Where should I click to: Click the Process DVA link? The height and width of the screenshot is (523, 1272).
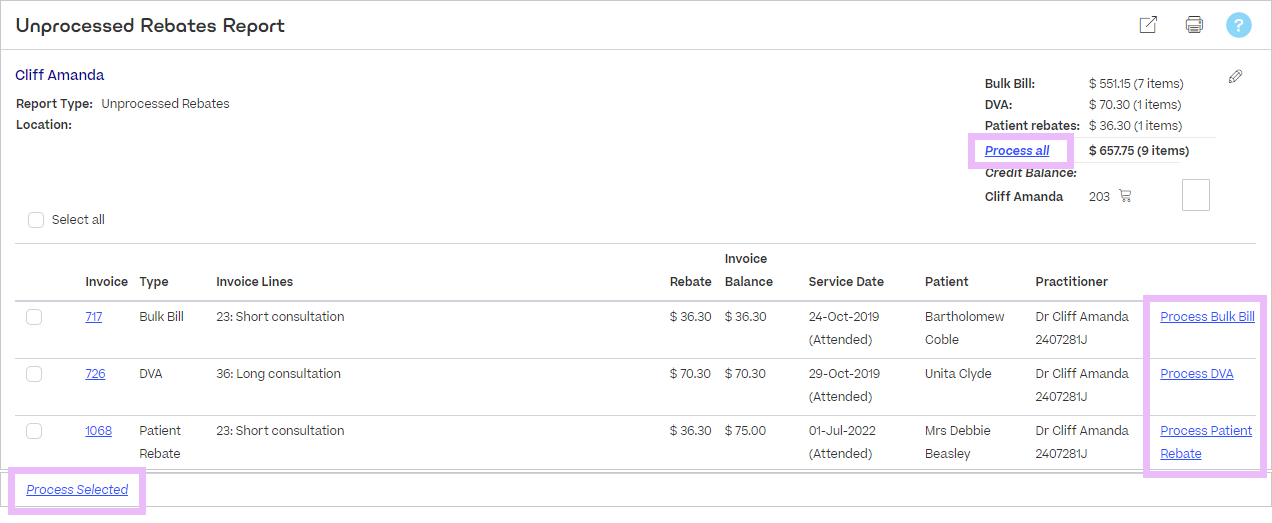[x=1196, y=374]
